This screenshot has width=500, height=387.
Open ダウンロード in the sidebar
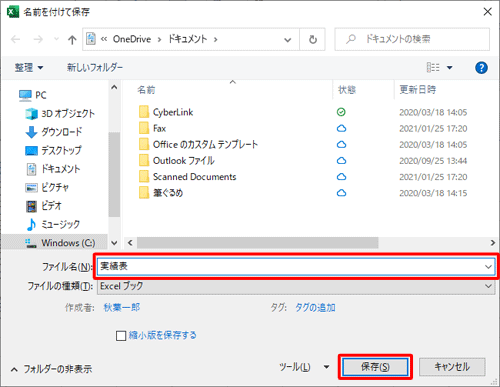(x=53, y=132)
